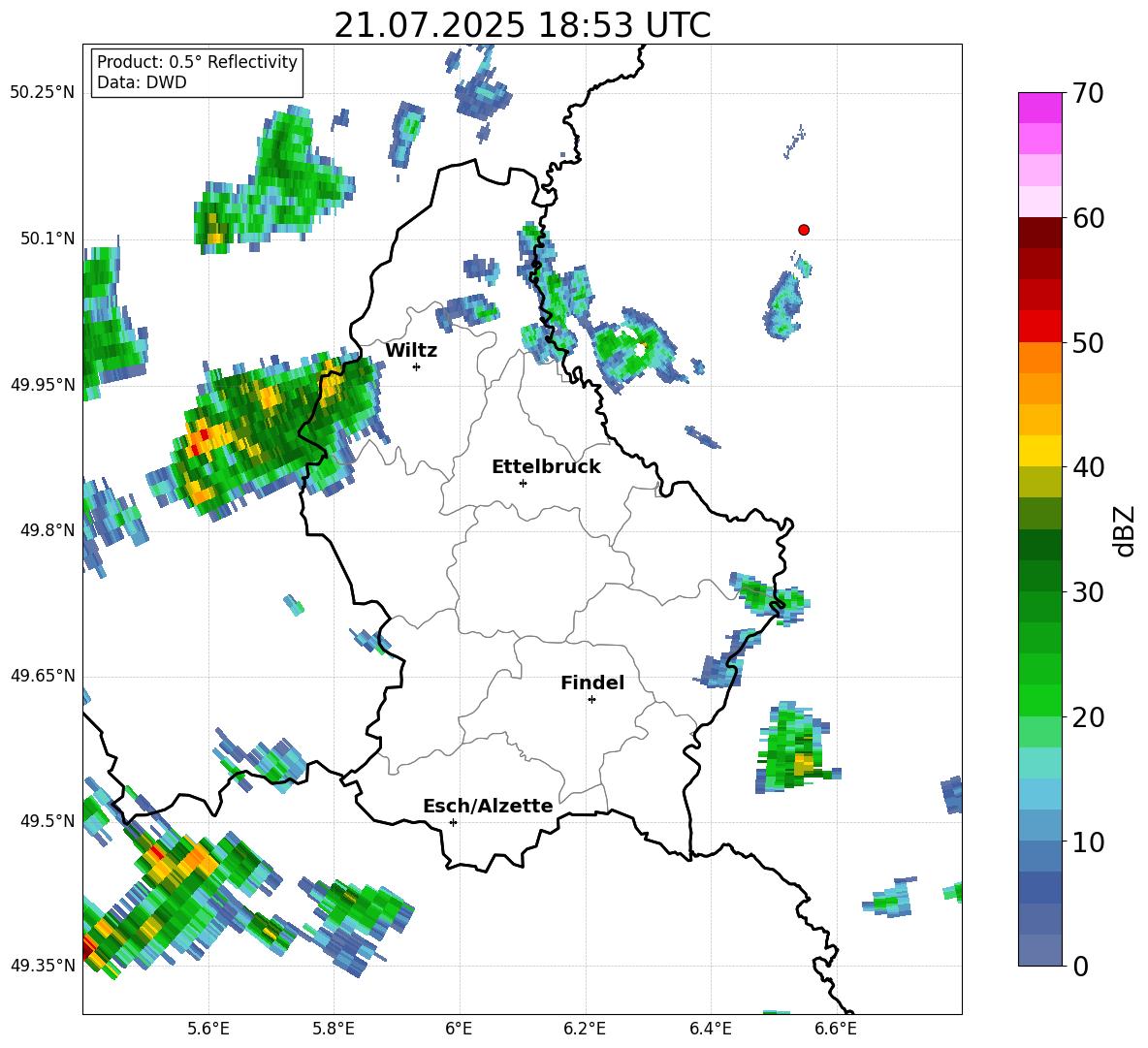Click the bright green swatch at 20
Image resolution: width=1148 pixels, height=1048 pixels.
pyautogui.click(x=1039, y=701)
